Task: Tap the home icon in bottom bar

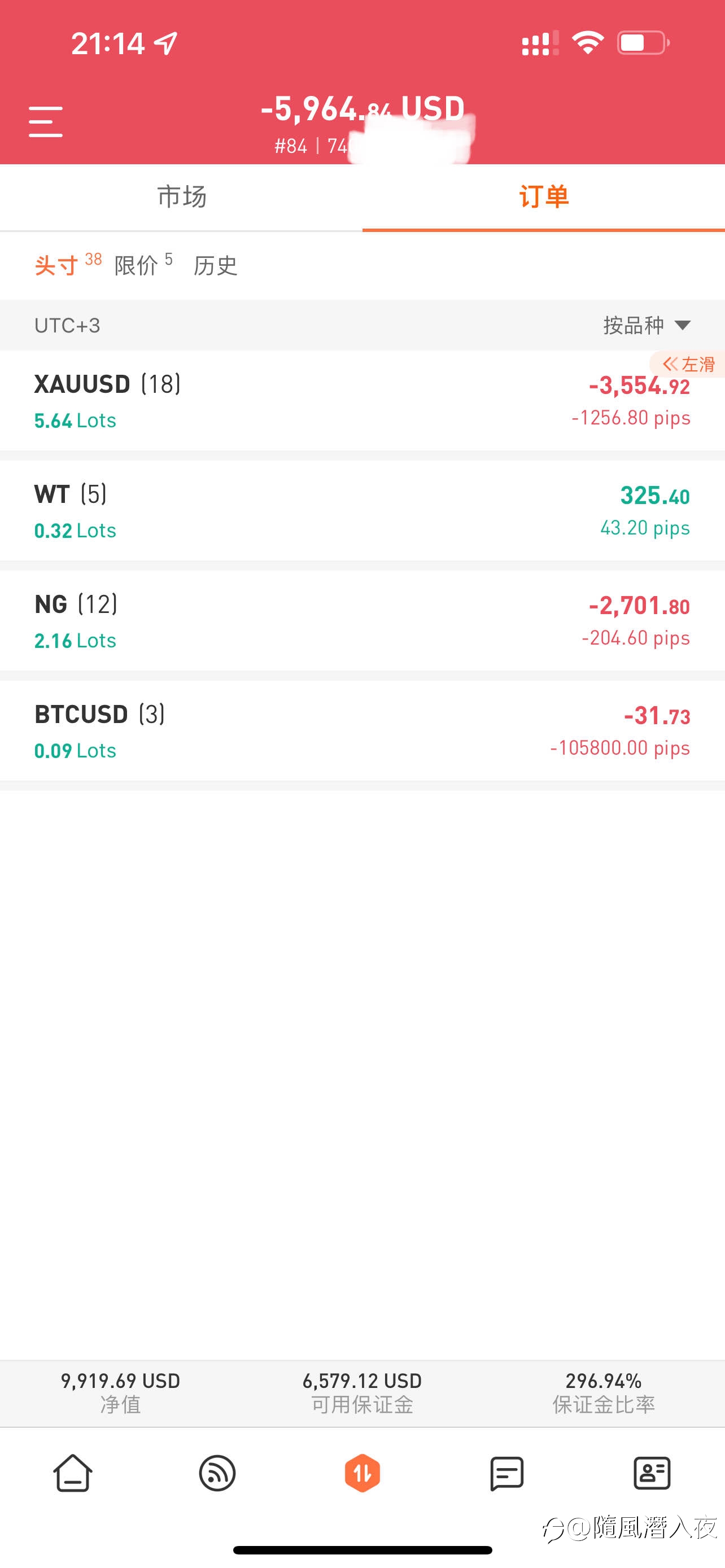Action: click(x=73, y=1473)
